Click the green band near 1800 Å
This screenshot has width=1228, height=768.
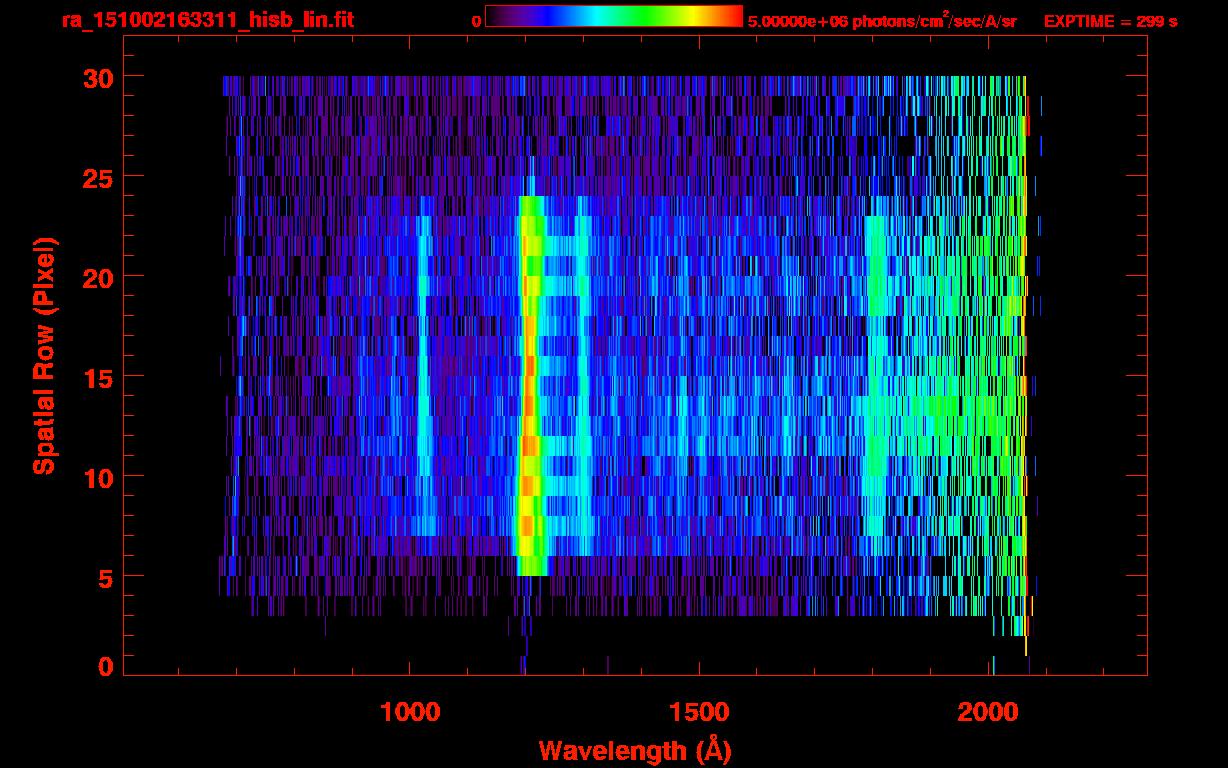pos(876,375)
